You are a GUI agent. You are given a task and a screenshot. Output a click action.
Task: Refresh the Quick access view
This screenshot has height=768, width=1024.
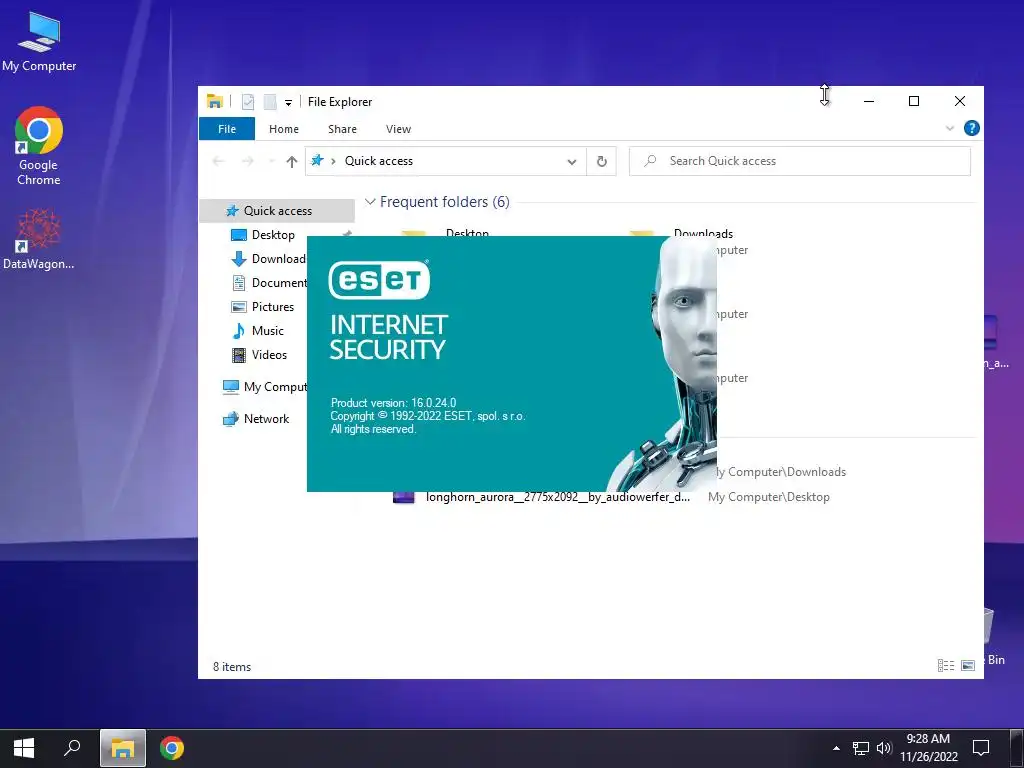[x=601, y=161]
